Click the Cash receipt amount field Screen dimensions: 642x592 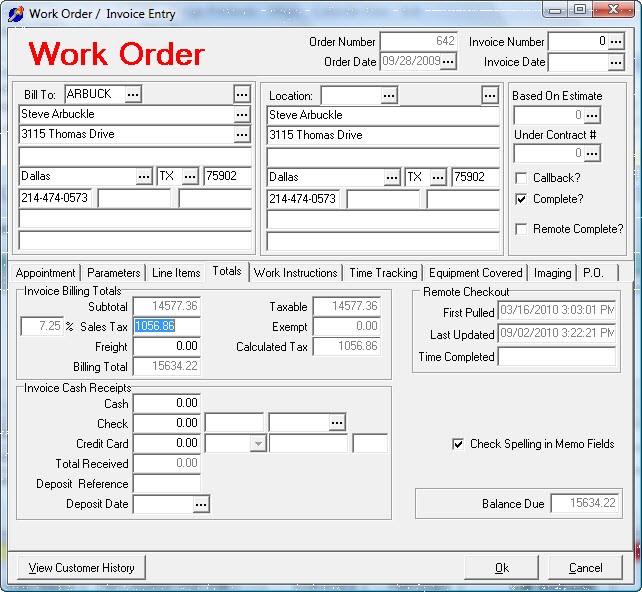point(167,403)
